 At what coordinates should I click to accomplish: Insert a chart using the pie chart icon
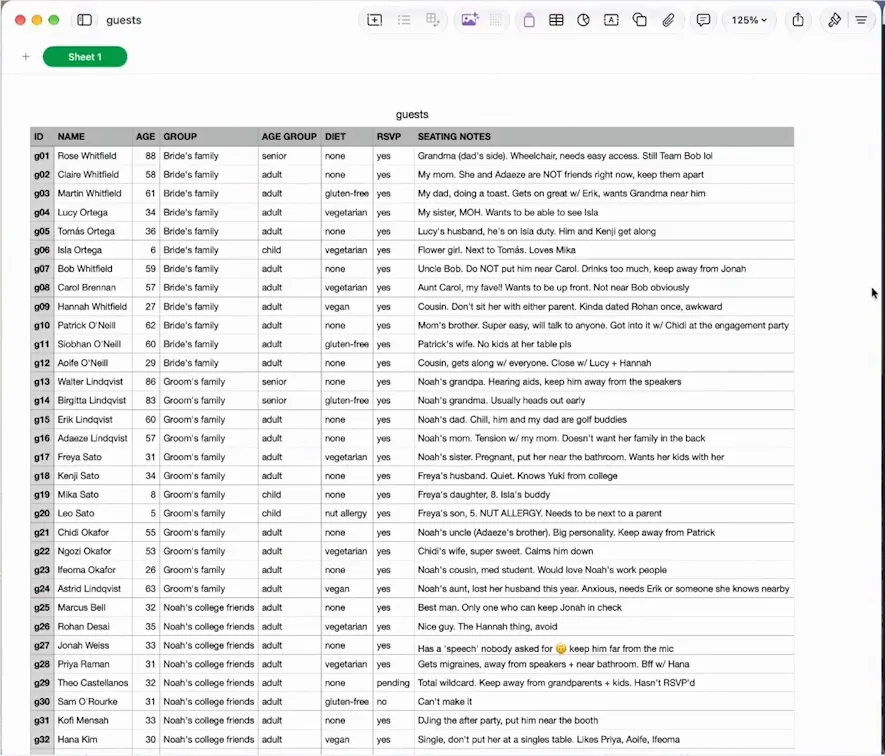584,20
